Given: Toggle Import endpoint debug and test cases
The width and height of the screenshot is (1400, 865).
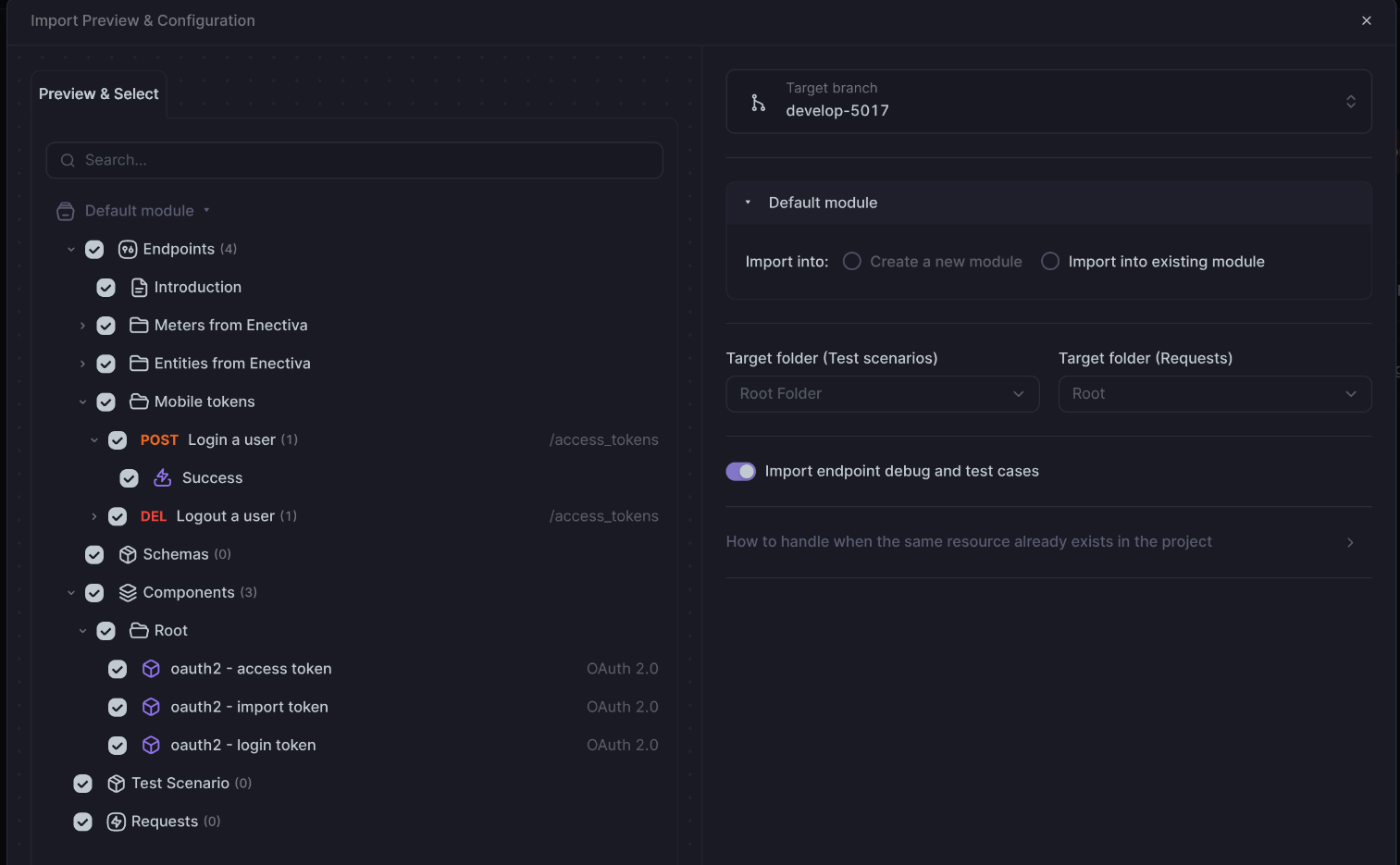Looking at the screenshot, I should point(740,472).
